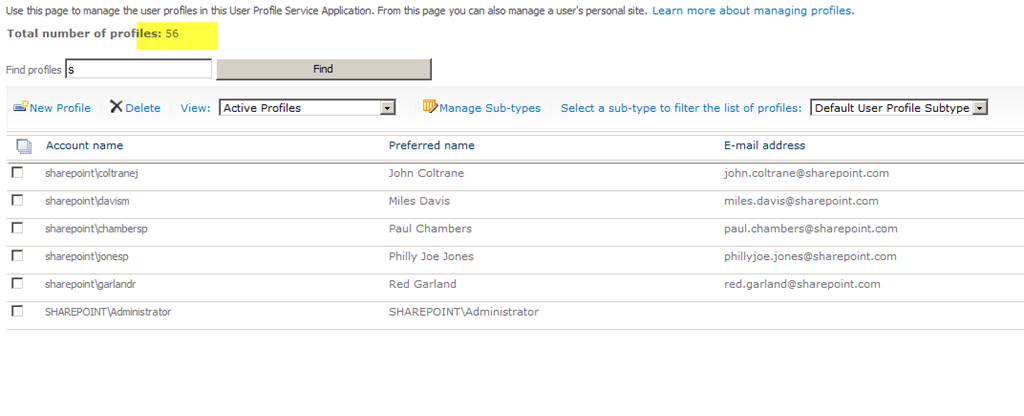This screenshot has width=1024, height=416.
Task: Click the Delete X icon
Action: pos(116,106)
